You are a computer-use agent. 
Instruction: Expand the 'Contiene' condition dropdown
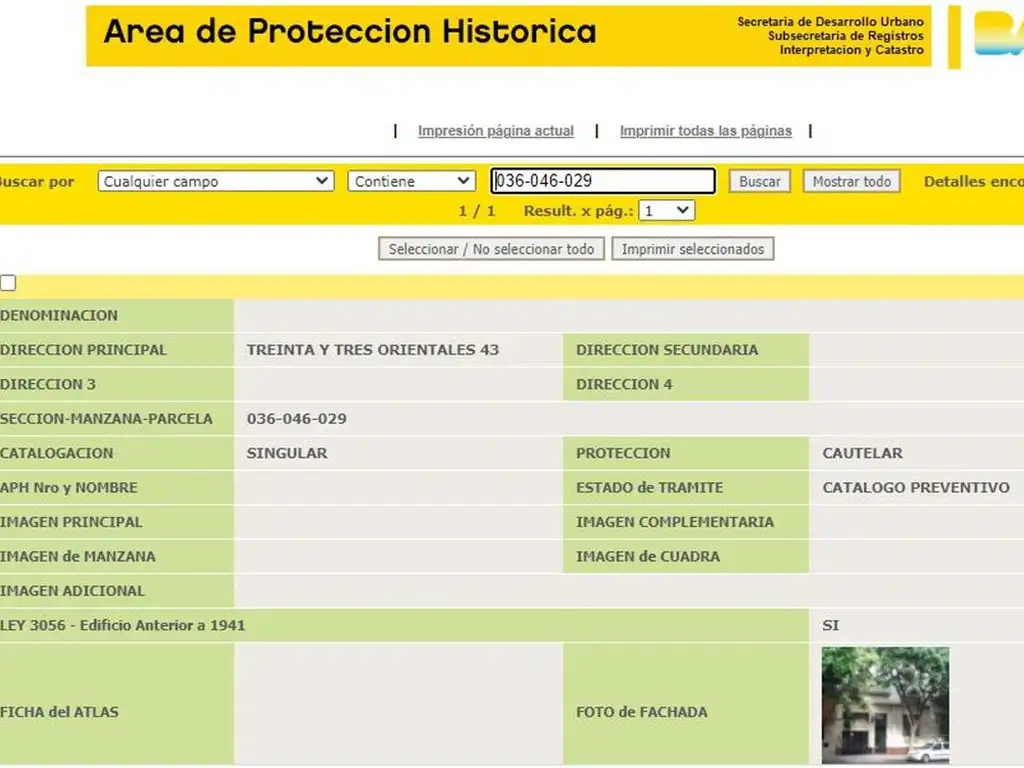pyautogui.click(x=411, y=181)
